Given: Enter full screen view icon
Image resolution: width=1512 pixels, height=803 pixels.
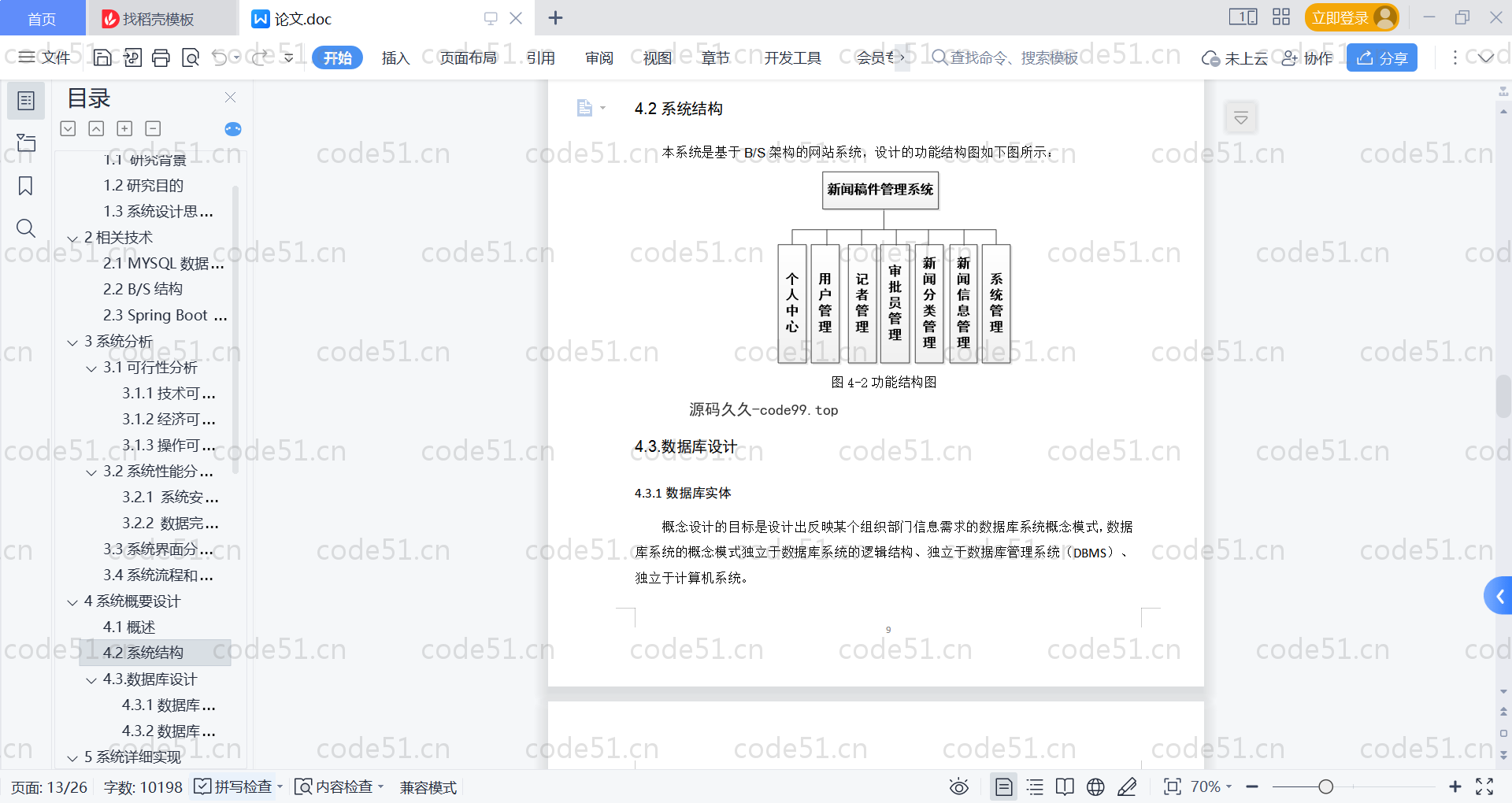Looking at the screenshot, I should pyautogui.click(x=1484, y=786).
